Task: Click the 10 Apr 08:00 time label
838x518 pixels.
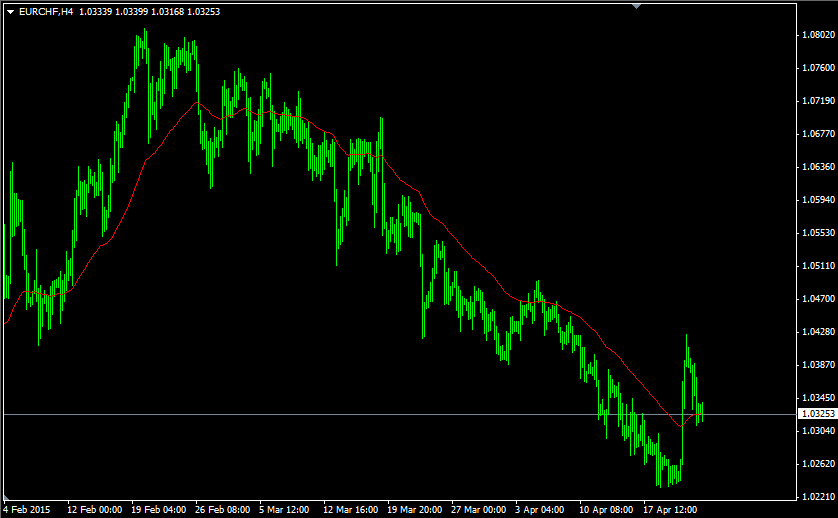Action: click(606, 510)
